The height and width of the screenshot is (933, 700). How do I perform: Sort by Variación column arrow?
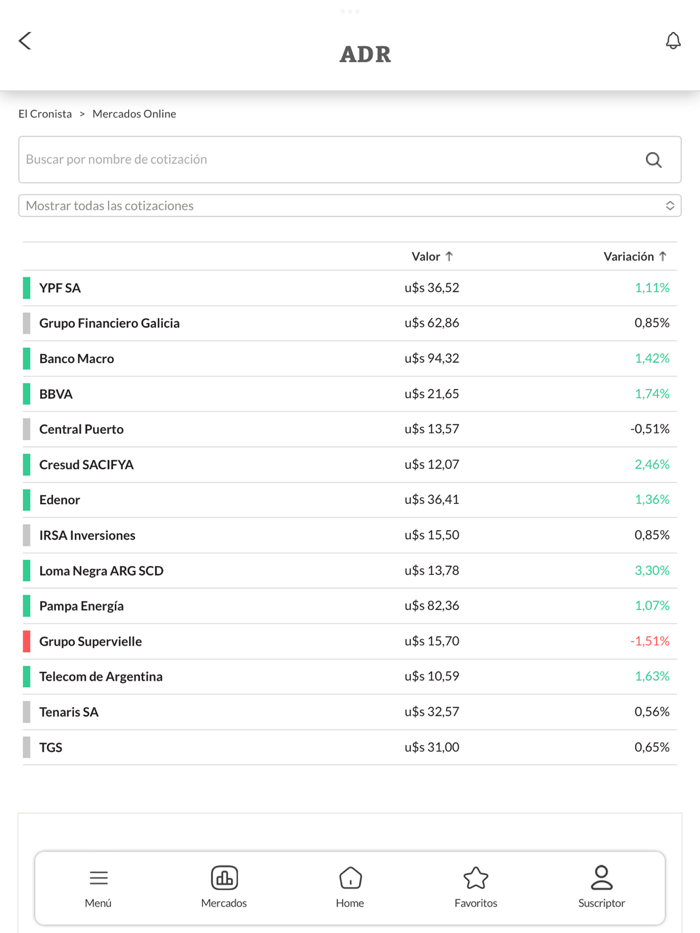coord(662,257)
